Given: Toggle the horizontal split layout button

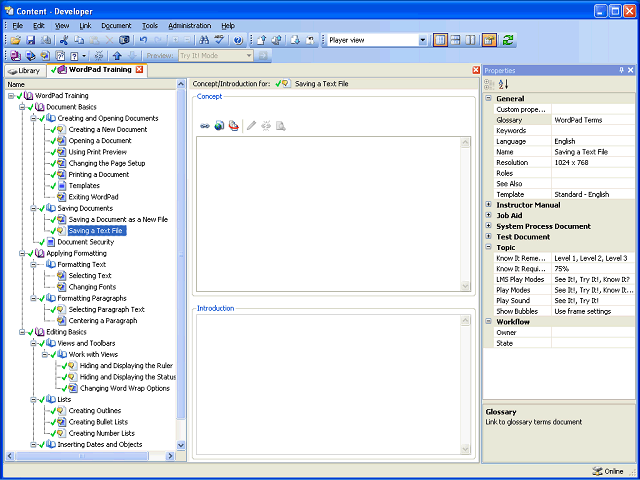Looking at the screenshot, I should [456, 40].
